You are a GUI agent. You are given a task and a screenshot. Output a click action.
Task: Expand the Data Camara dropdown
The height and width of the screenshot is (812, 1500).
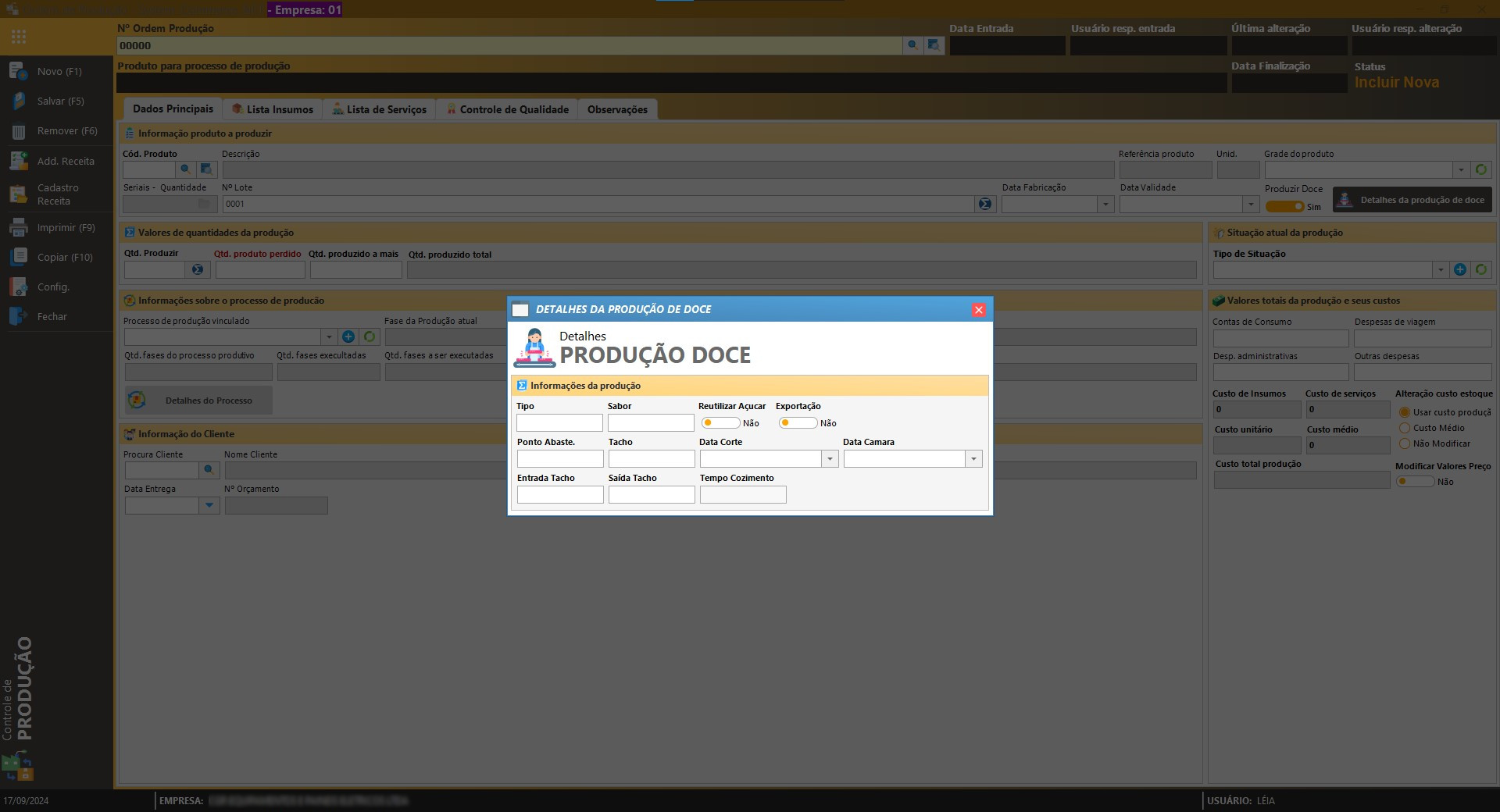pyautogui.click(x=973, y=459)
